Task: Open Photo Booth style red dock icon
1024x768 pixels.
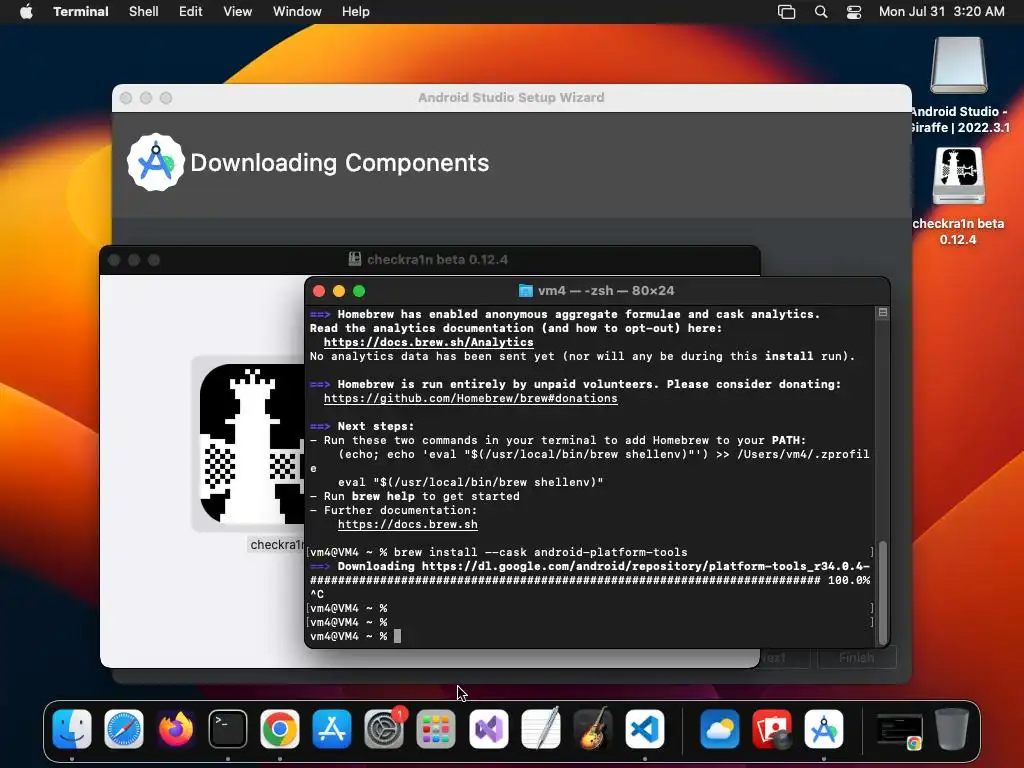Action: [x=772, y=729]
